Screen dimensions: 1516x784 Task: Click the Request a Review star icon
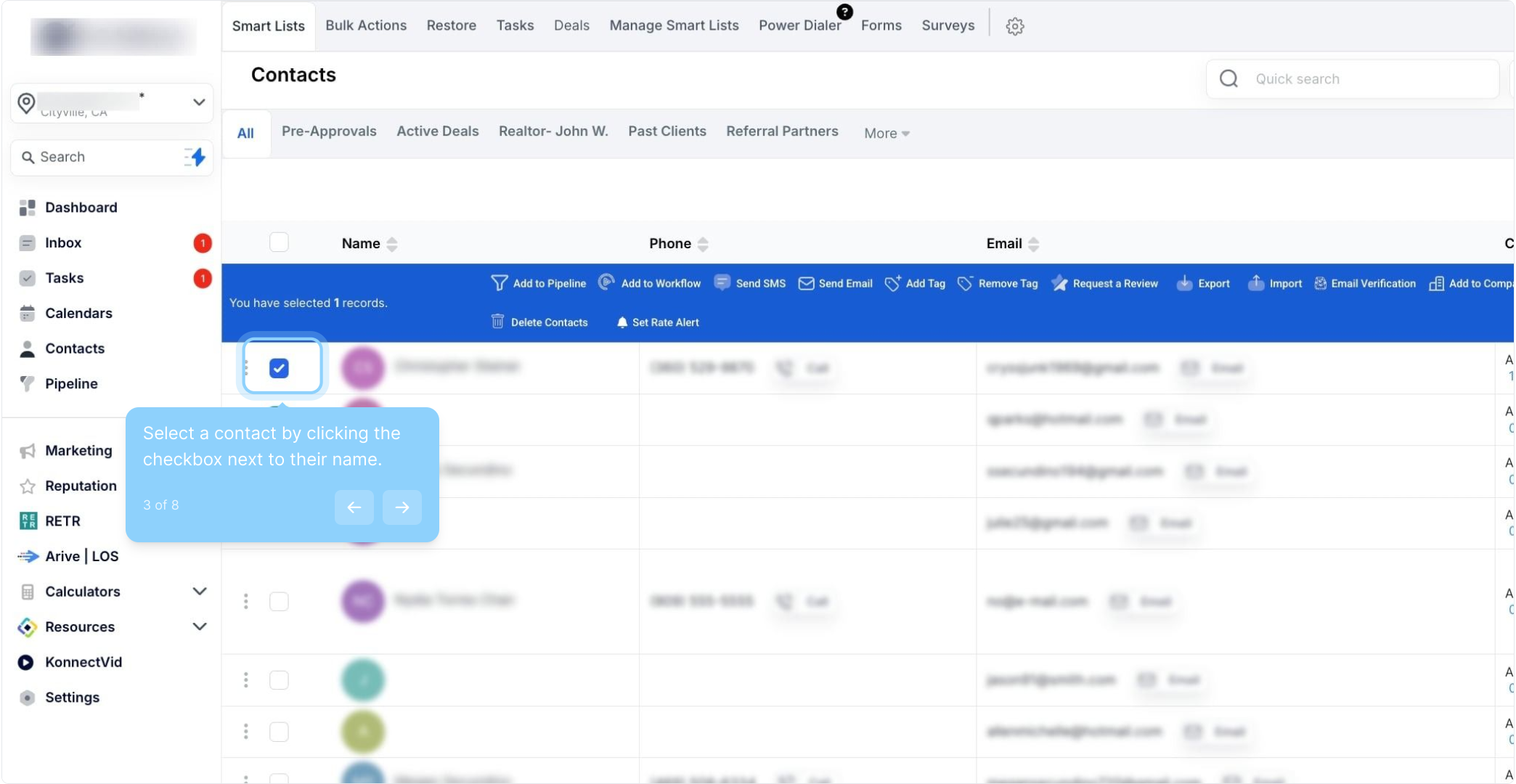pos(1059,283)
